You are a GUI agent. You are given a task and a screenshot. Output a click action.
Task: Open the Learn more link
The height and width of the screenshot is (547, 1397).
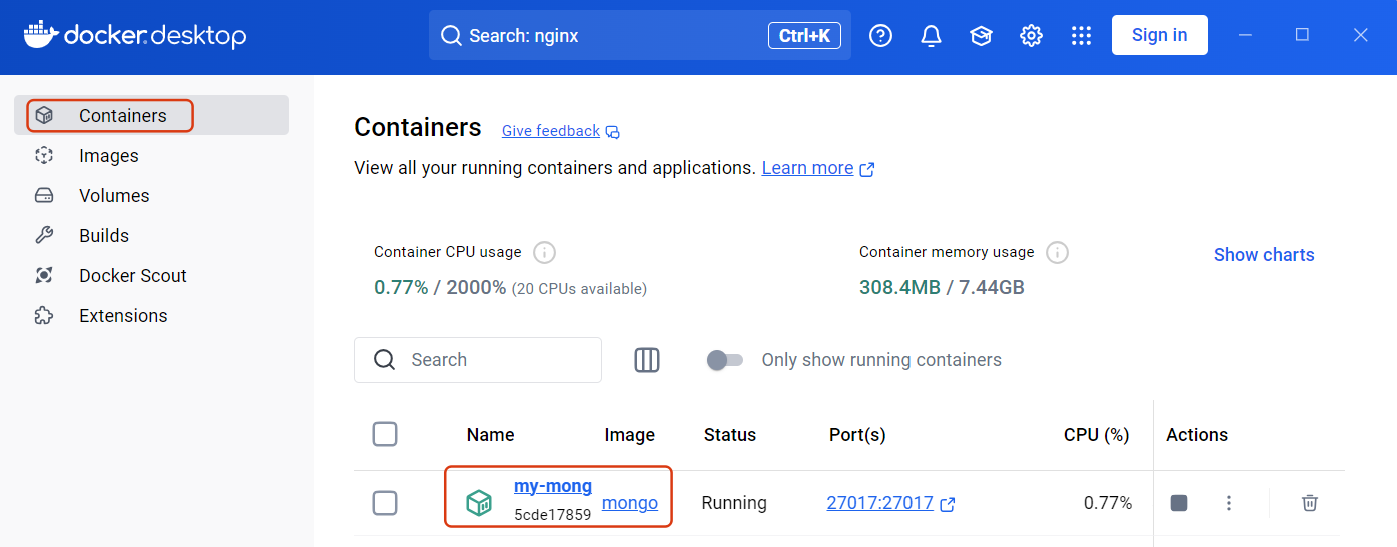807,168
